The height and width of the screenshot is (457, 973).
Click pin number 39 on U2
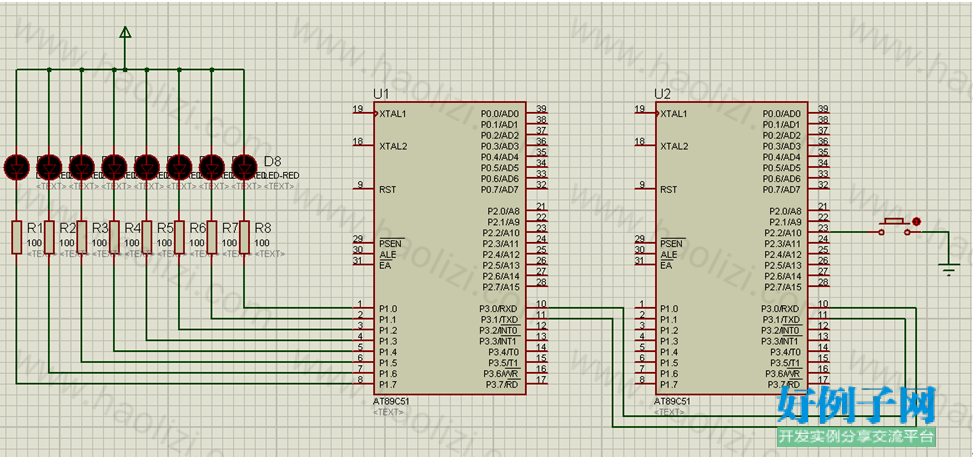point(823,109)
